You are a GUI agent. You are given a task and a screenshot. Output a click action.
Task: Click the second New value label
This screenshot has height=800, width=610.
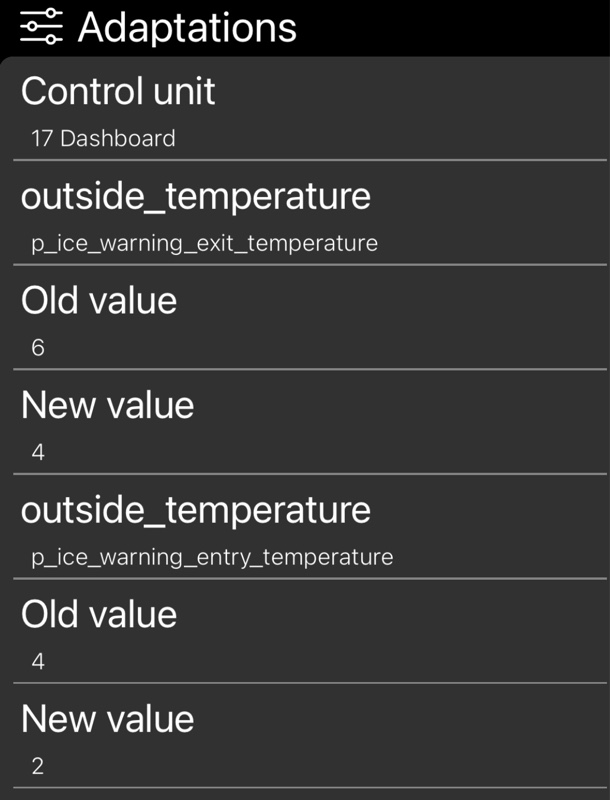click(108, 719)
